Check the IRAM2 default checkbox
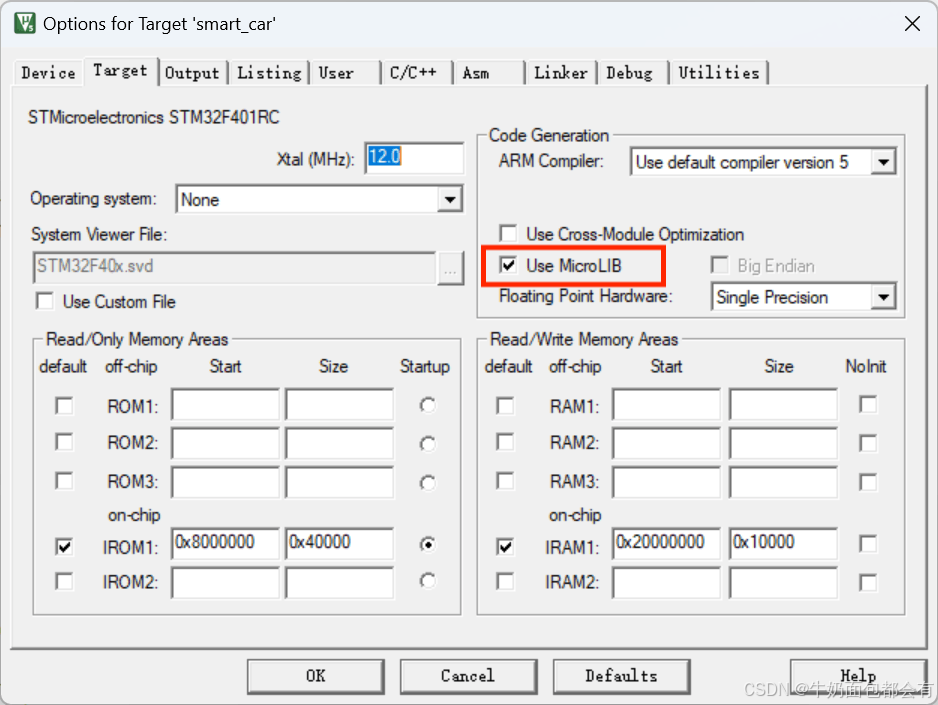 (x=505, y=581)
